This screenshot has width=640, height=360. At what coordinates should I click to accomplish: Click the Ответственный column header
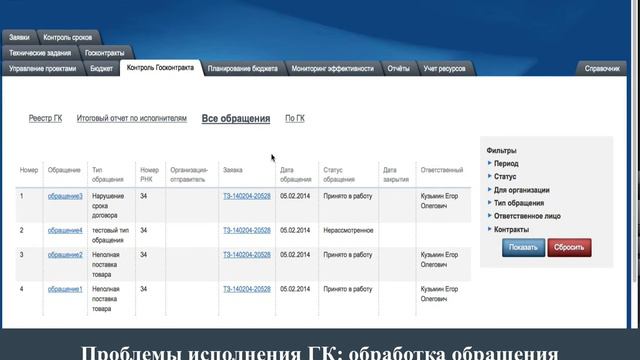(x=442, y=170)
